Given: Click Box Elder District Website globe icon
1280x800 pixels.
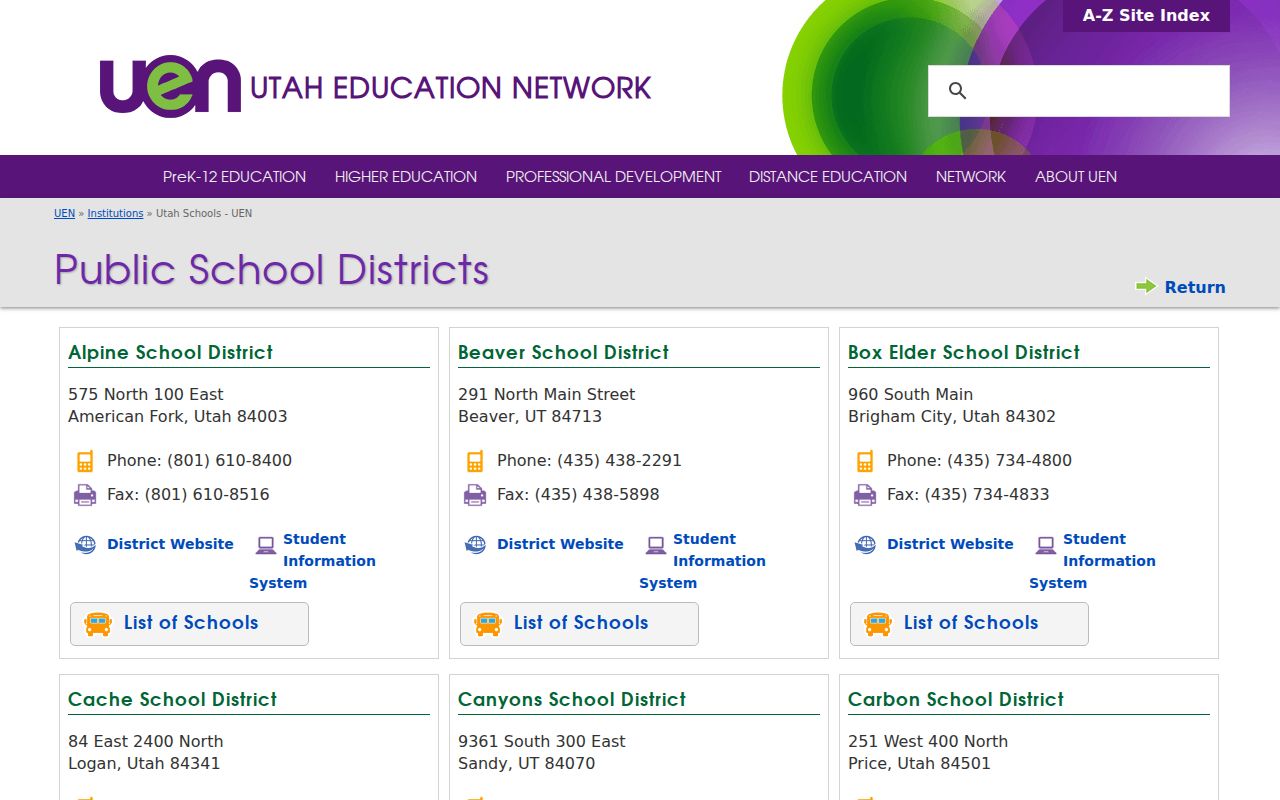Looking at the screenshot, I should click(866, 544).
